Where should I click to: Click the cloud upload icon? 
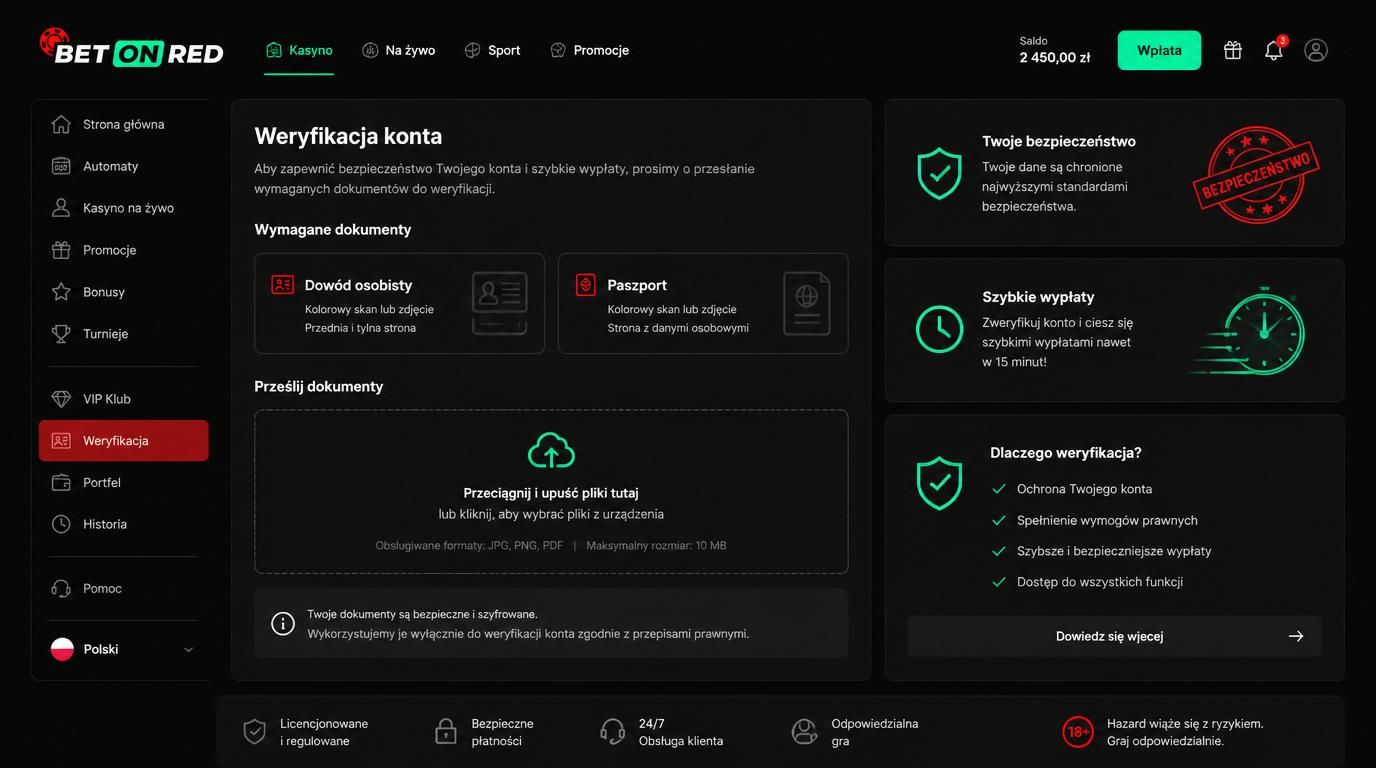point(551,451)
